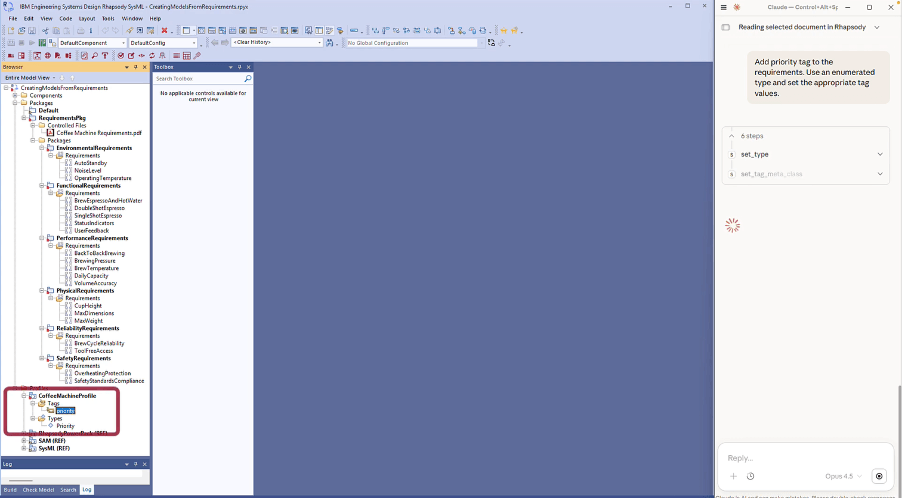Collapse the CoffeeMachineProfile tree node
The image size is (902, 498).
coord(24,396)
